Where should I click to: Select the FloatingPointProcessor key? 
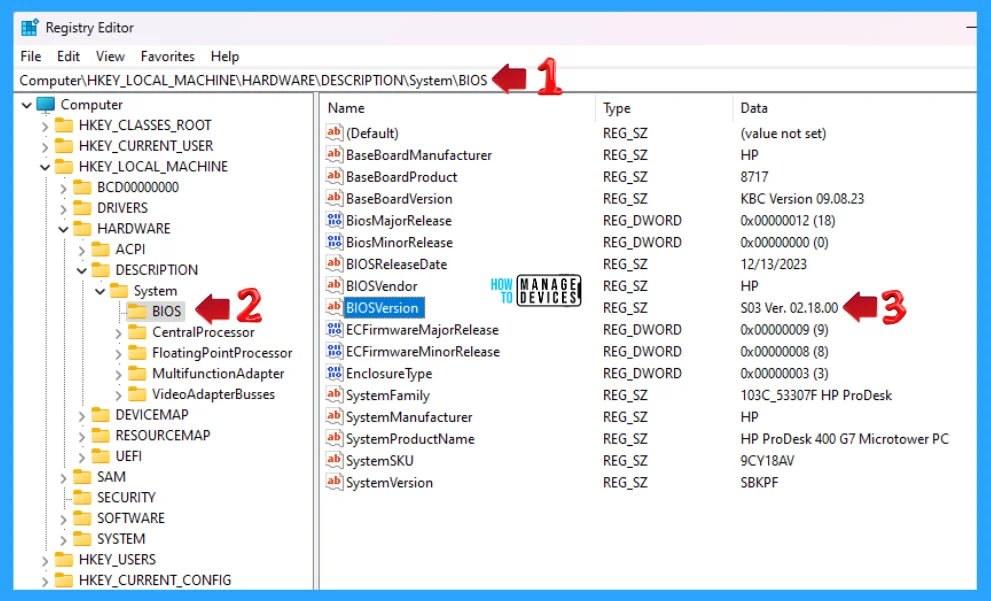pos(222,353)
